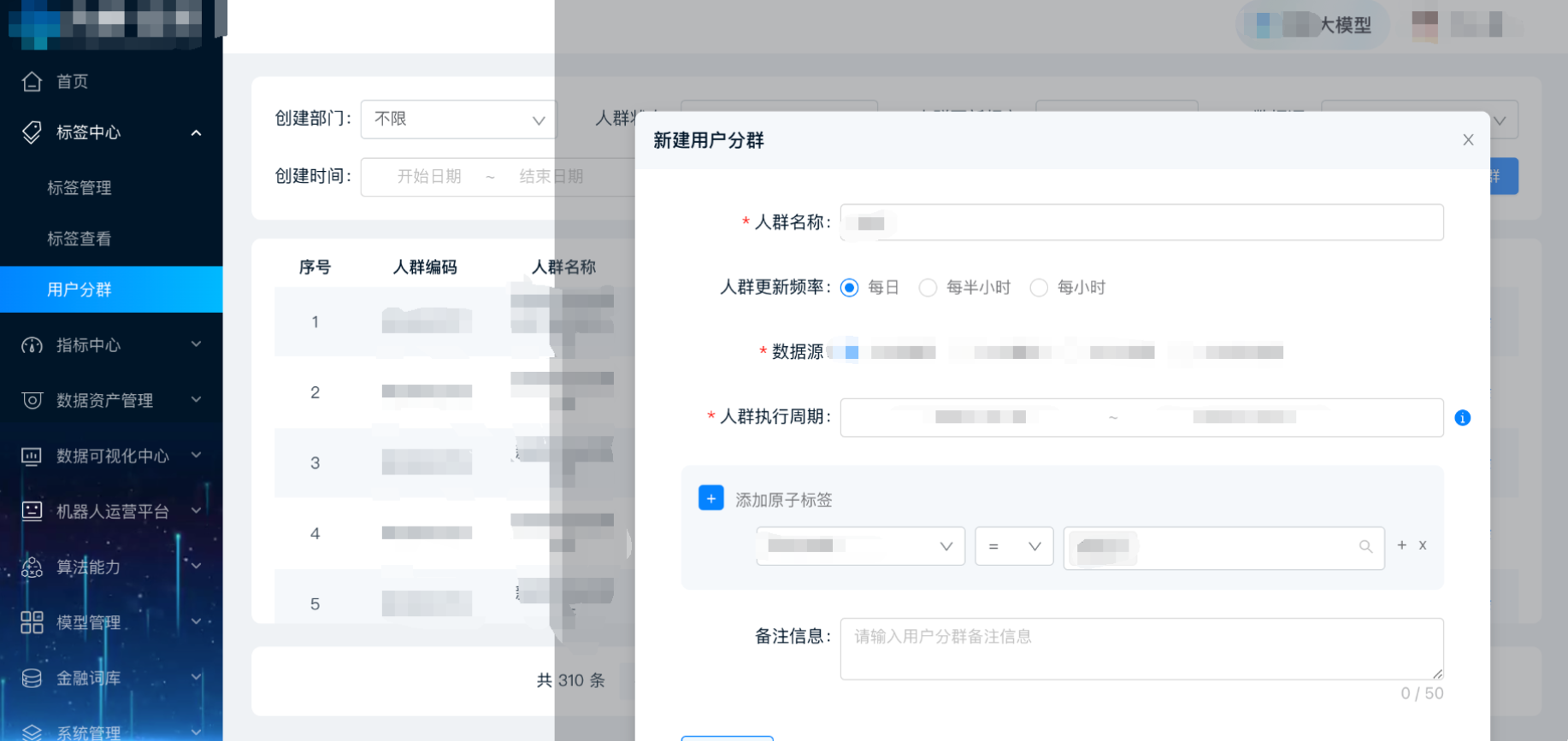Expand the 数据可视化中心 menu chevron
1568x741 pixels.
(x=197, y=455)
